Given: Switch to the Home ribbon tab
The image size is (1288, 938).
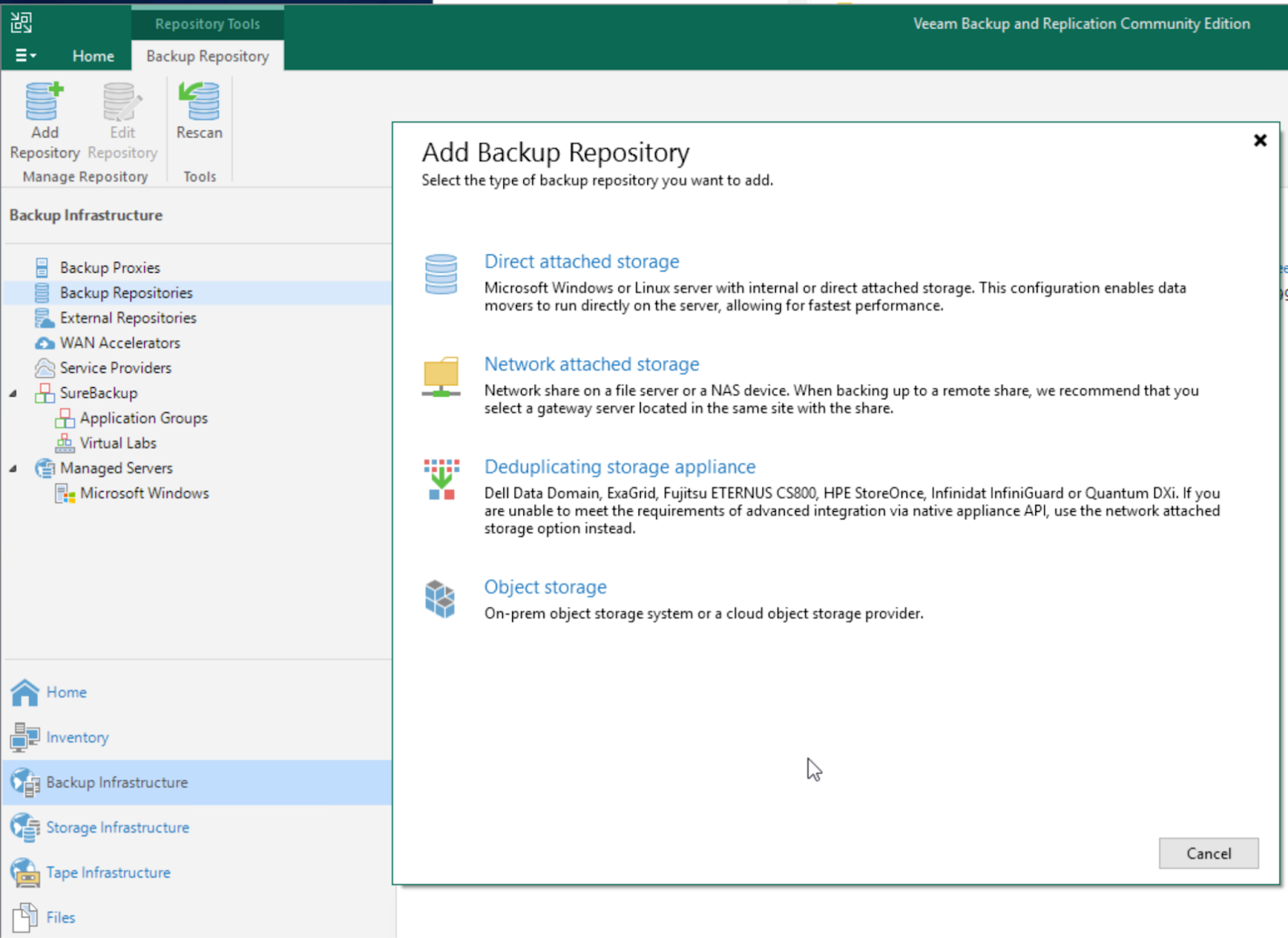Looking at the screenshot, I should 93,56.
